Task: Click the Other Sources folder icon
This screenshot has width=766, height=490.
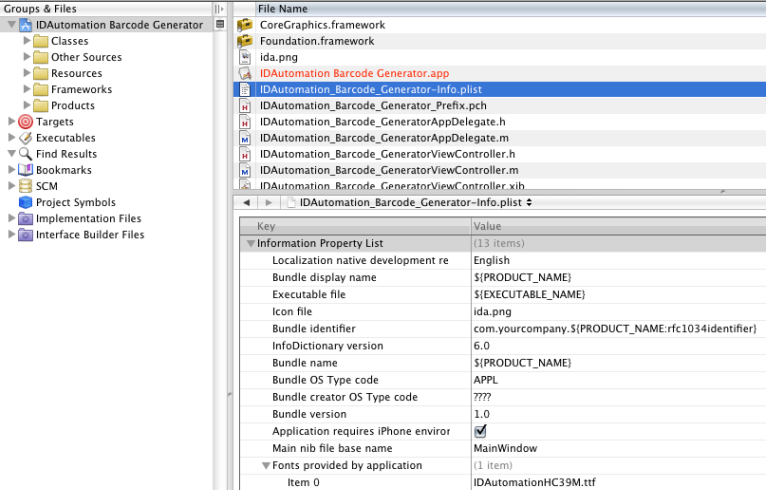Action: coord(41,57)
